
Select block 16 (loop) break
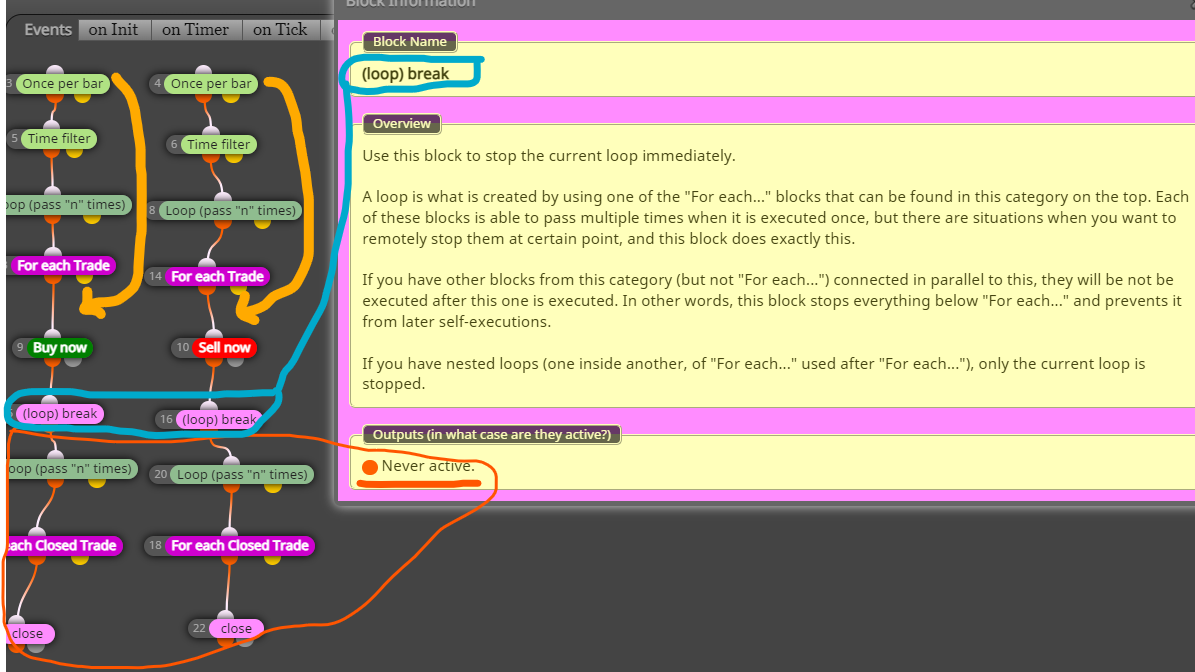[x=219, y=420]
